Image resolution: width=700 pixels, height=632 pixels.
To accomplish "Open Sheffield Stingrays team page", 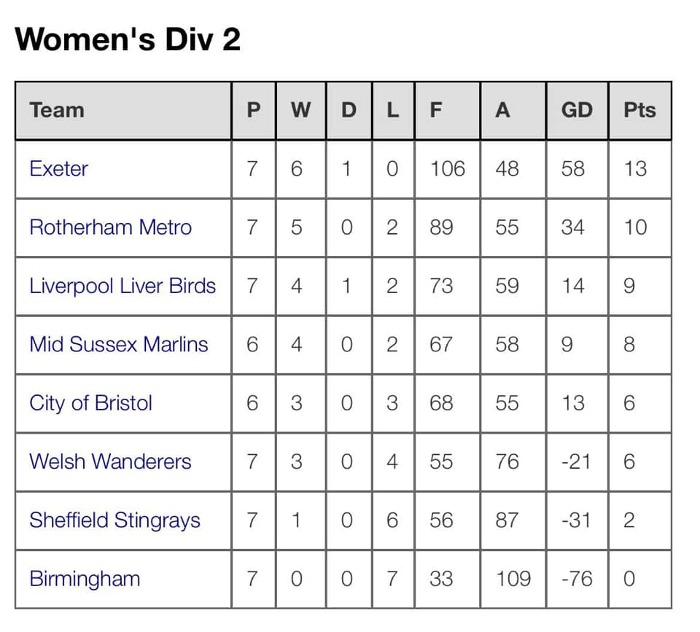I will (x=115, y=520).
